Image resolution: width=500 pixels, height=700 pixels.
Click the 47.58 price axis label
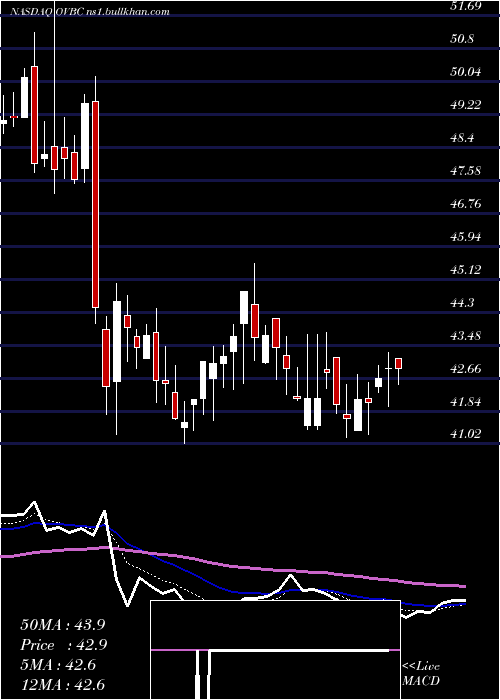pos(466,171)
